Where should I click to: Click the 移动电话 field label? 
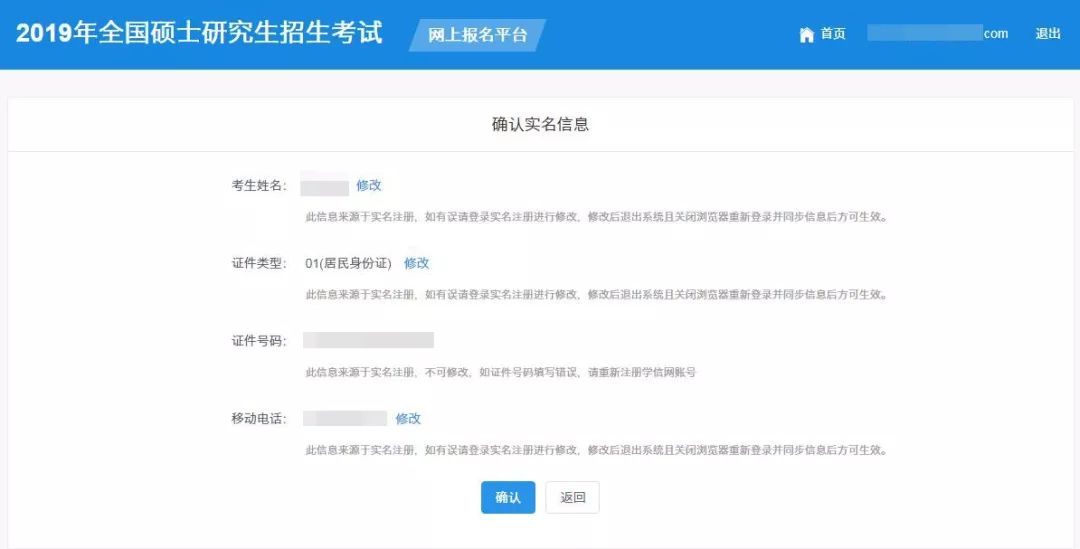pyautogui.click(x=258, y=418)
